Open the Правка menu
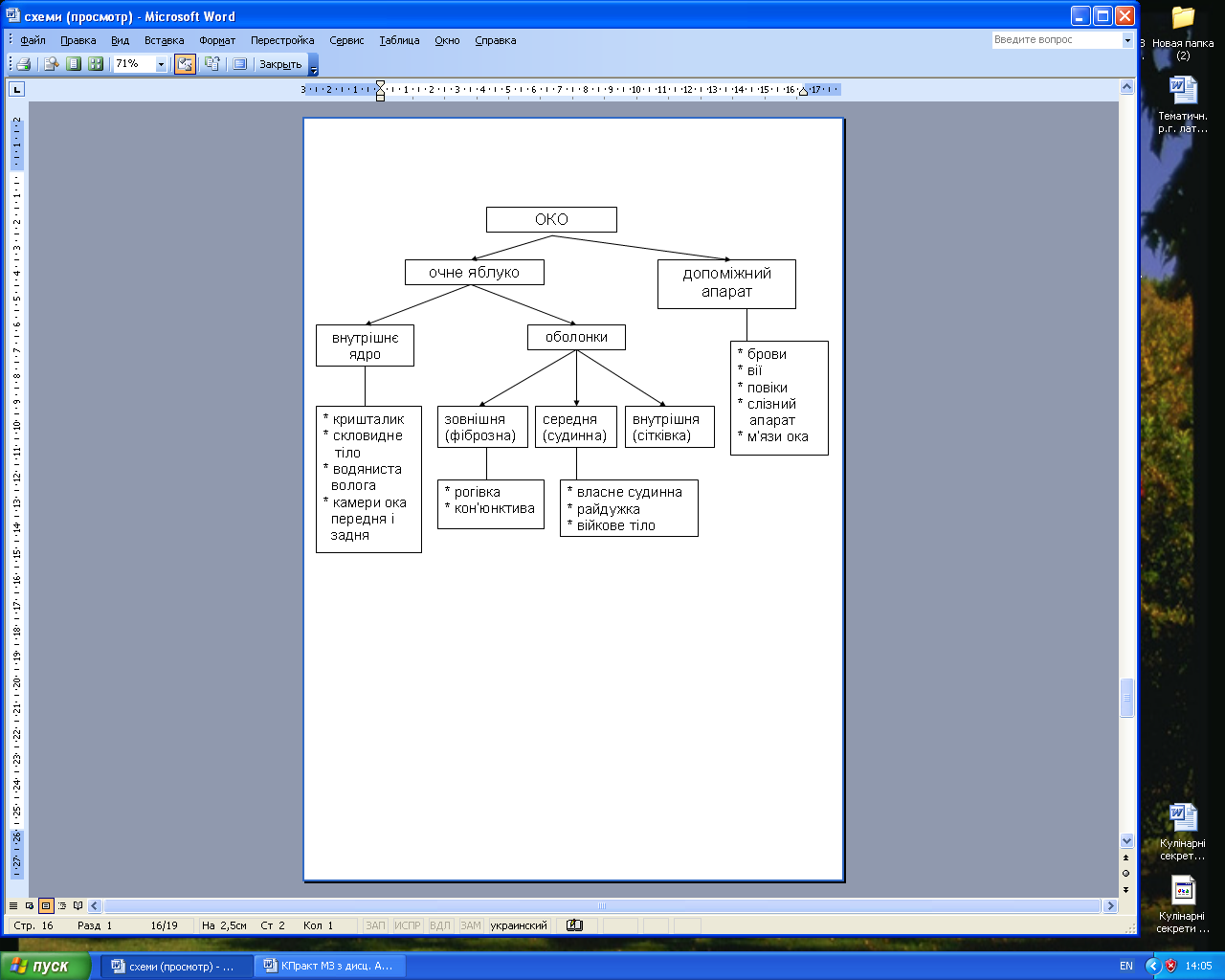Viewport: 1225px width, 980px height. pos(78,40)
